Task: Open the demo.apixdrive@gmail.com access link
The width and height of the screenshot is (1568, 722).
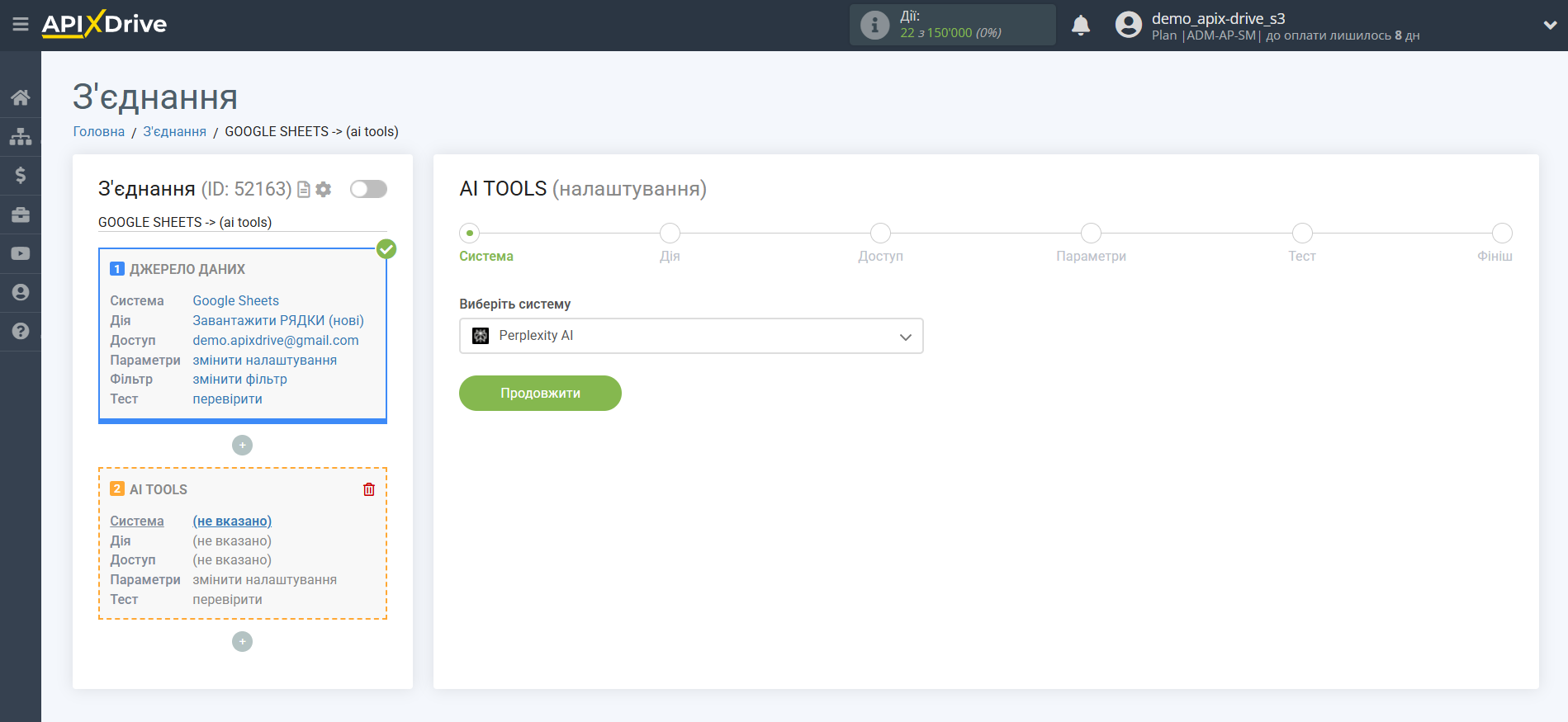Action: pyautogui.click(x=276, y=340)
